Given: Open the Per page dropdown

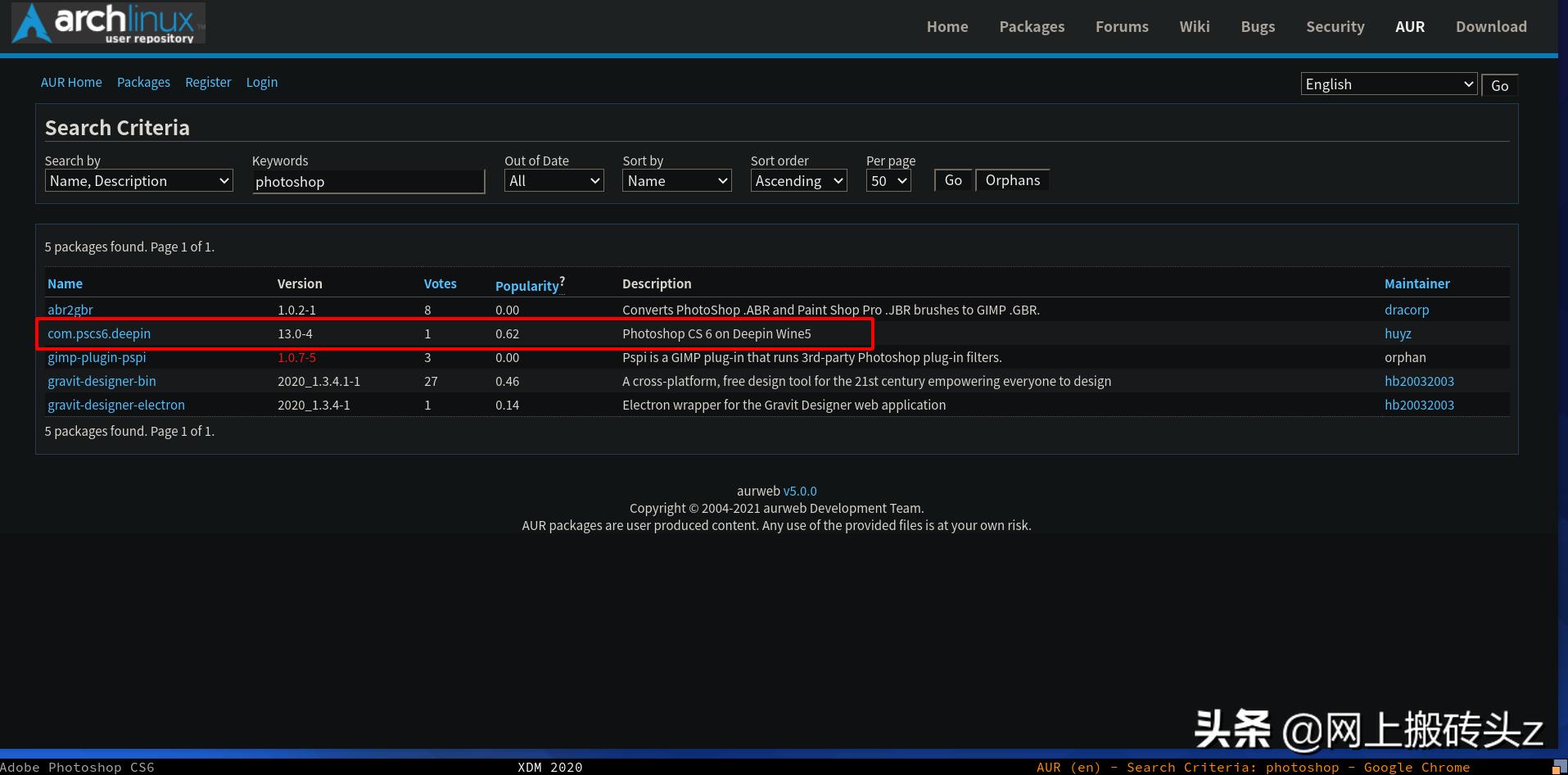Looking at the screenshot, I should click(889, 181).
